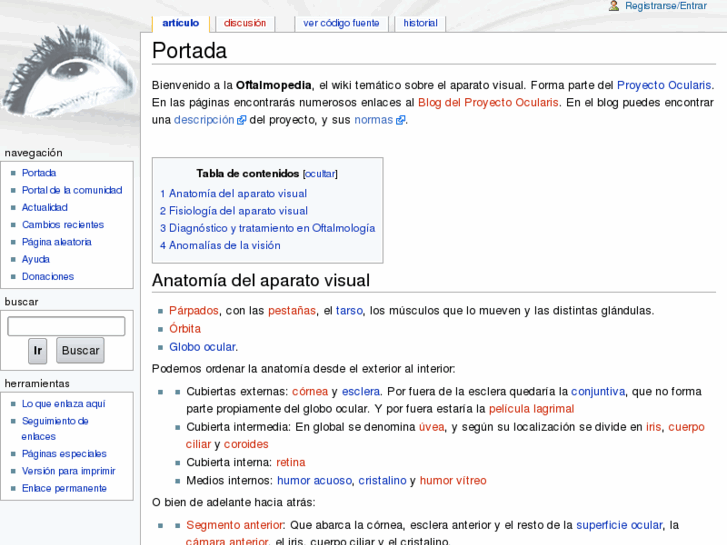The height and width of the screenshot is (545, 727).
Task: Open the esclera link
Action: [361, 392]
